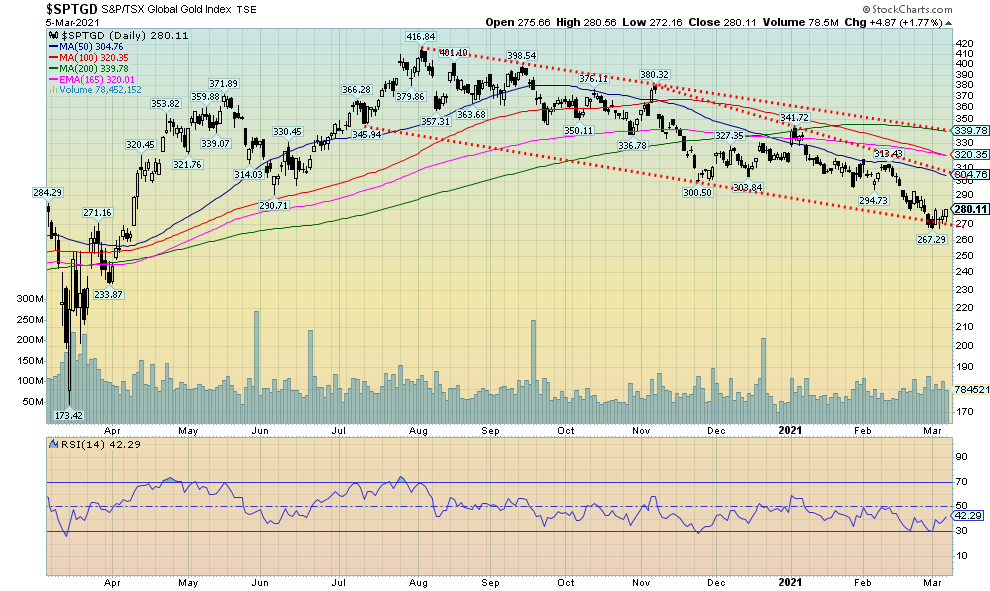The height and width of the screenshot is (591, 990).
Task: Click the 339.78 value tag on right axis
Action: coord(972,130)
